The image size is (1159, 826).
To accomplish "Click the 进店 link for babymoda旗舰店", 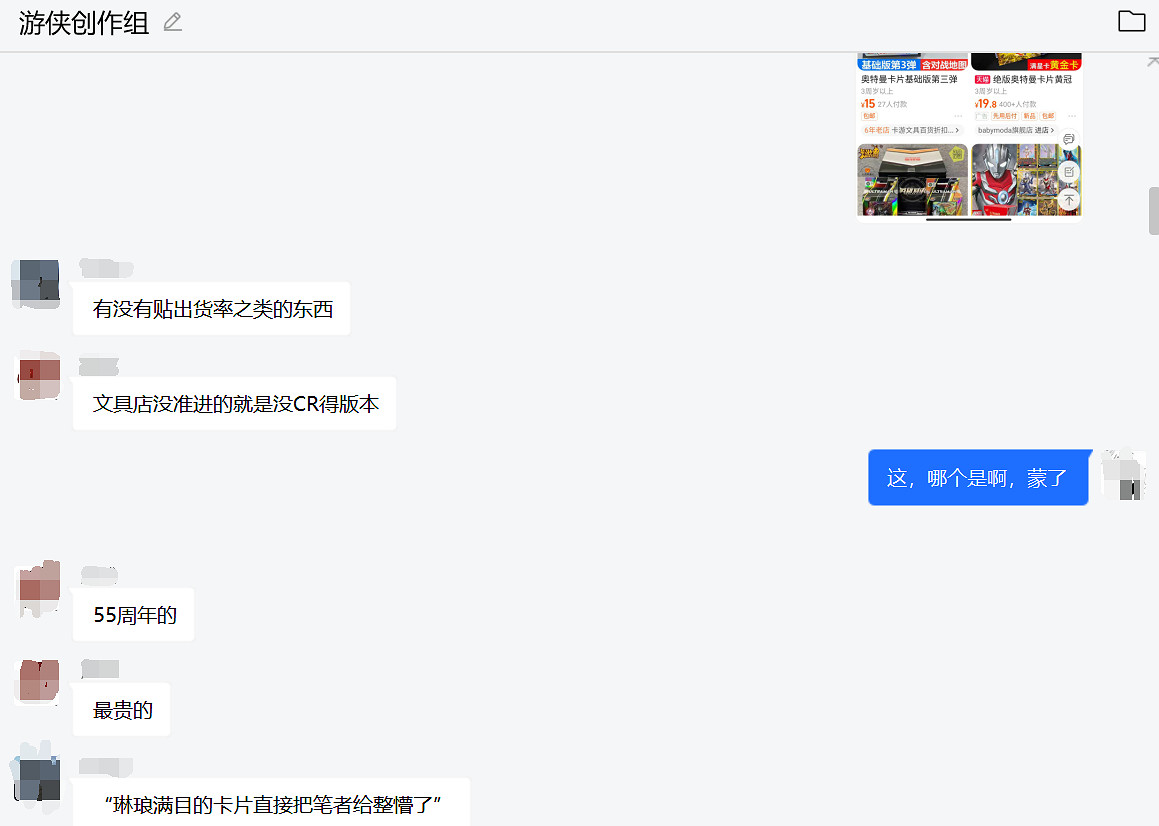I will tap(1040, 130).
